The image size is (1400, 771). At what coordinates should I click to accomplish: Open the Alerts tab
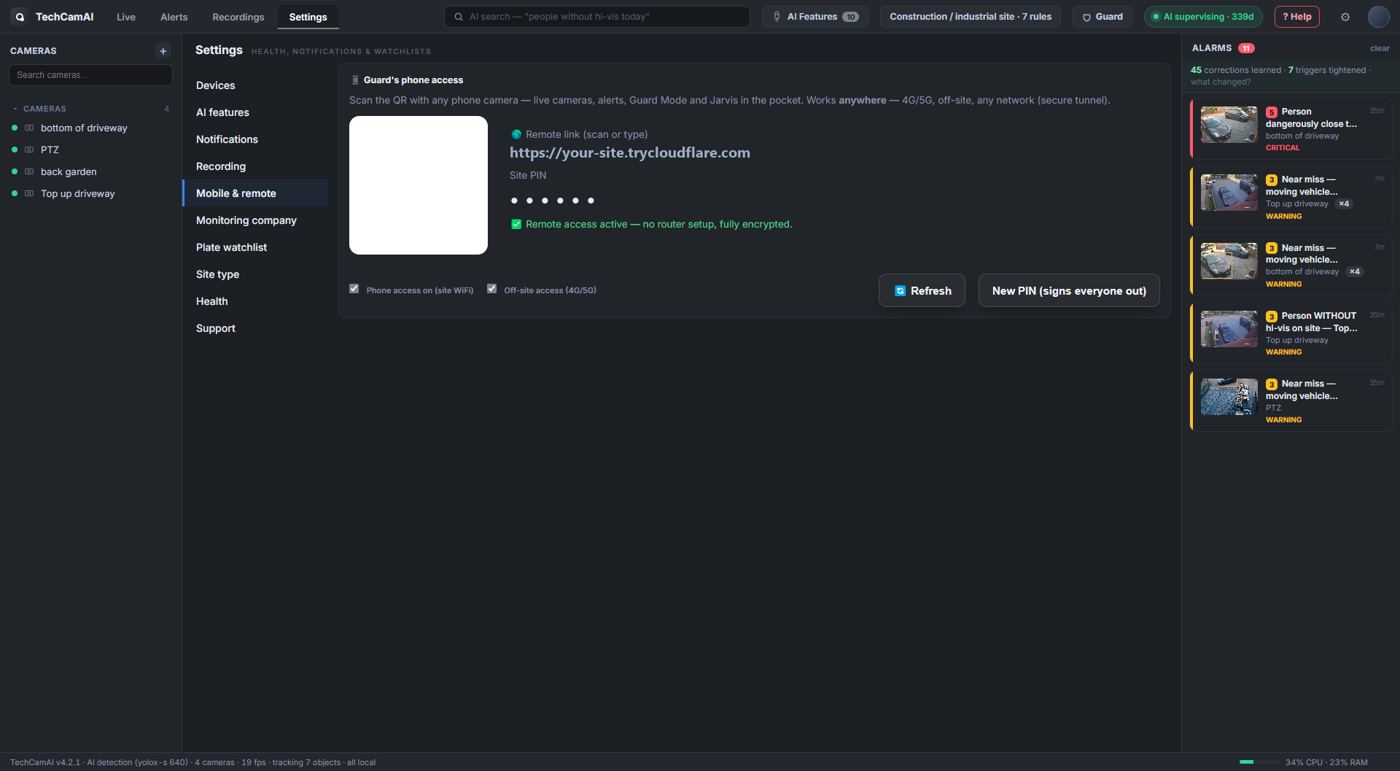pos(174,17)
